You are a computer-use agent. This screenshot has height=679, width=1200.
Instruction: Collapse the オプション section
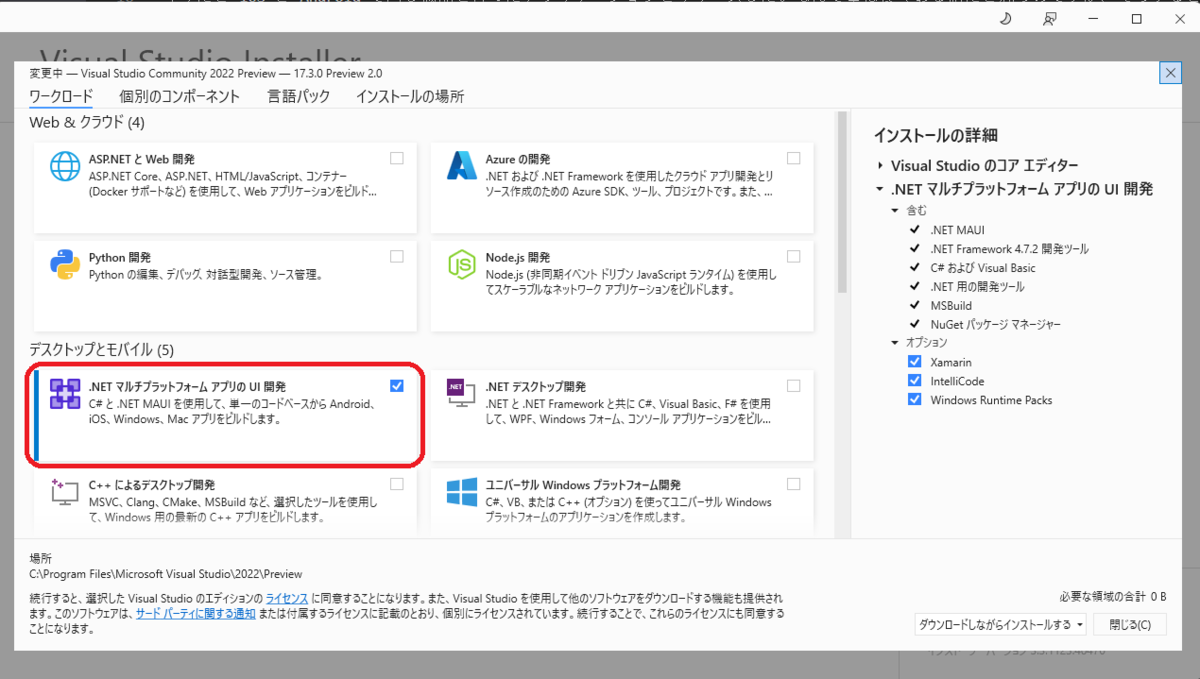click(896, 343)
